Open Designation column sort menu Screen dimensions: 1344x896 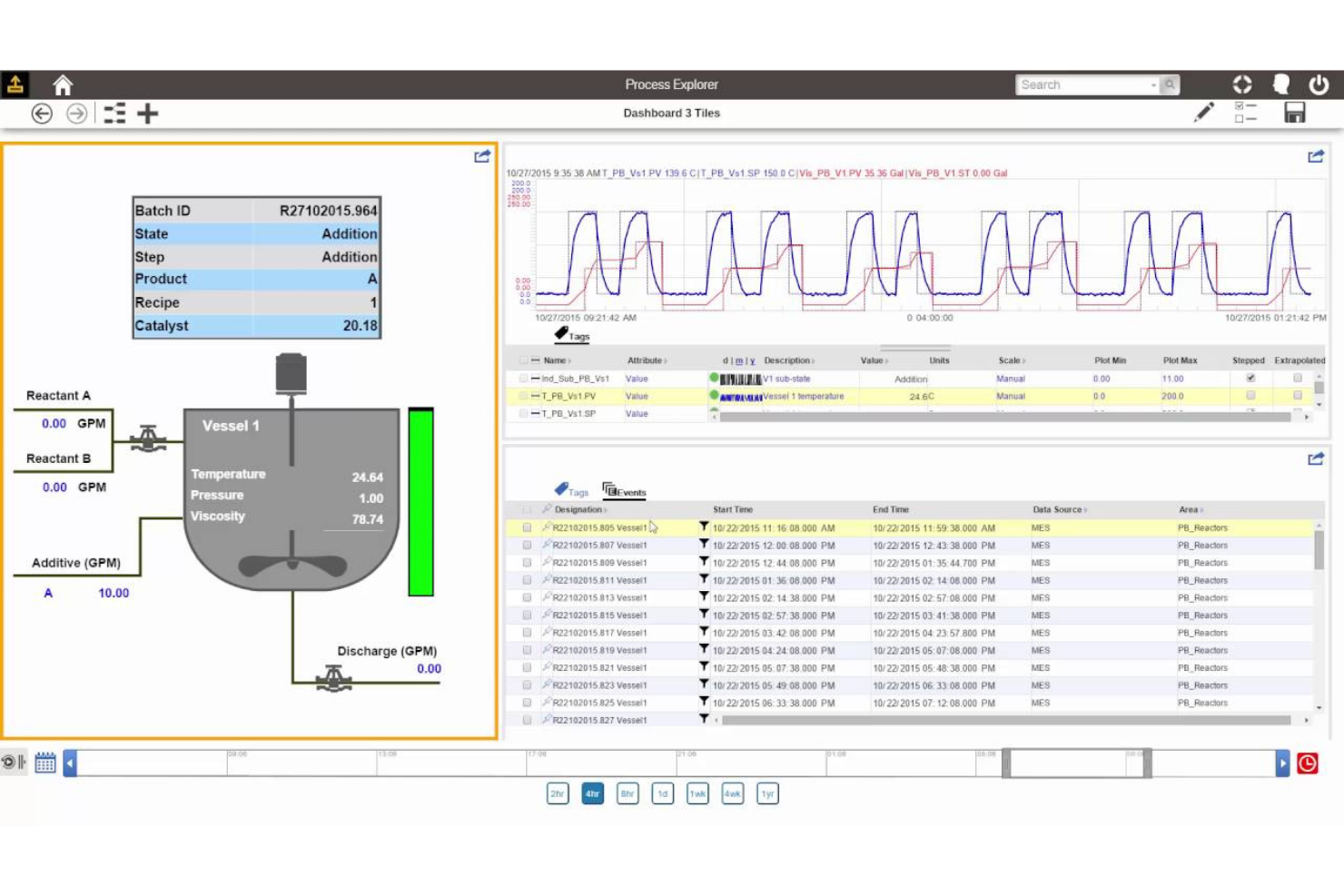click(580, 509)
